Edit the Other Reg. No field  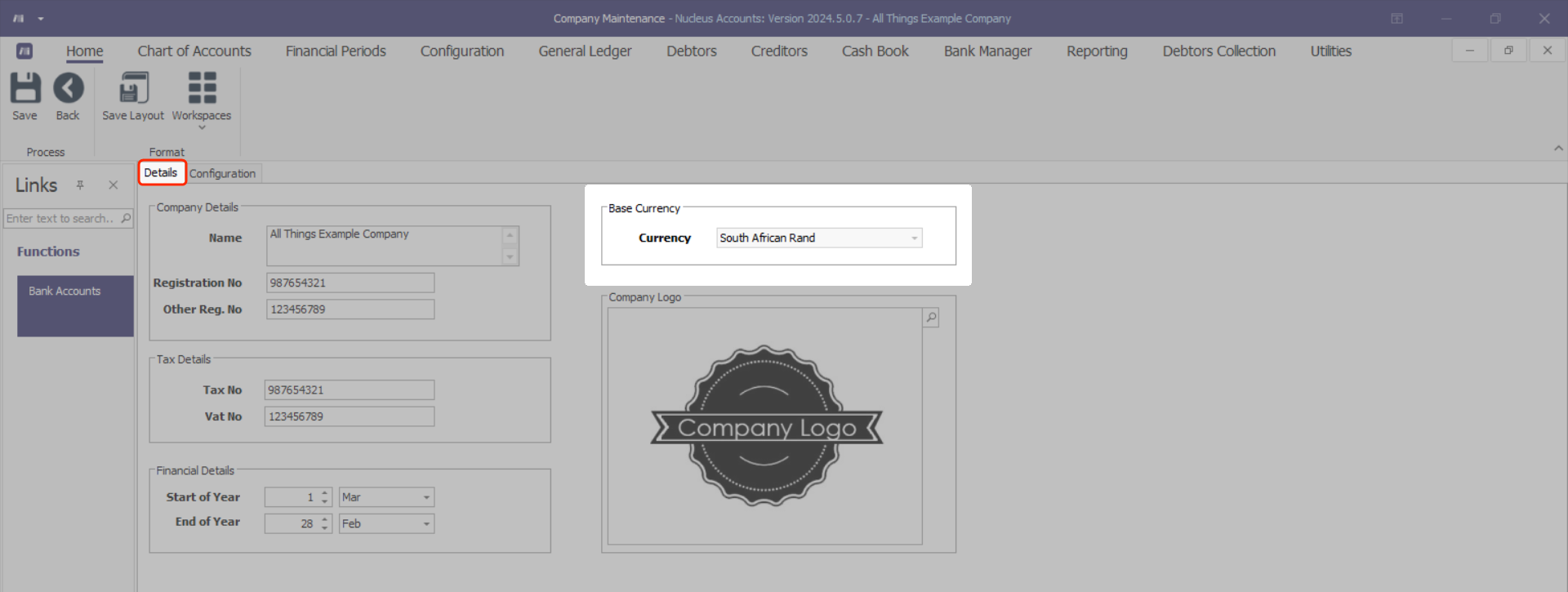pos(350,309)
